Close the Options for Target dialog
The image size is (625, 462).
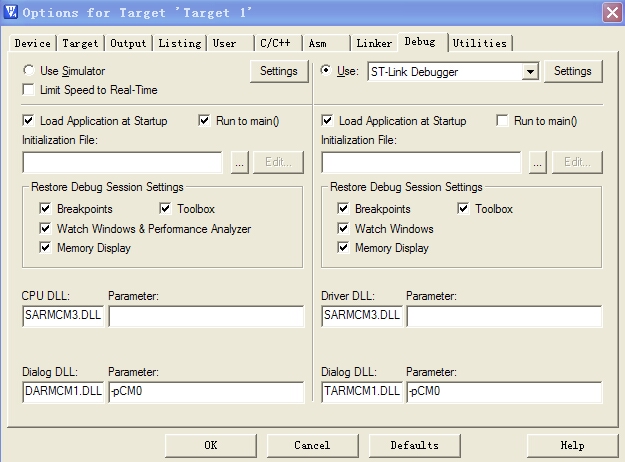[x=612, y=13]
